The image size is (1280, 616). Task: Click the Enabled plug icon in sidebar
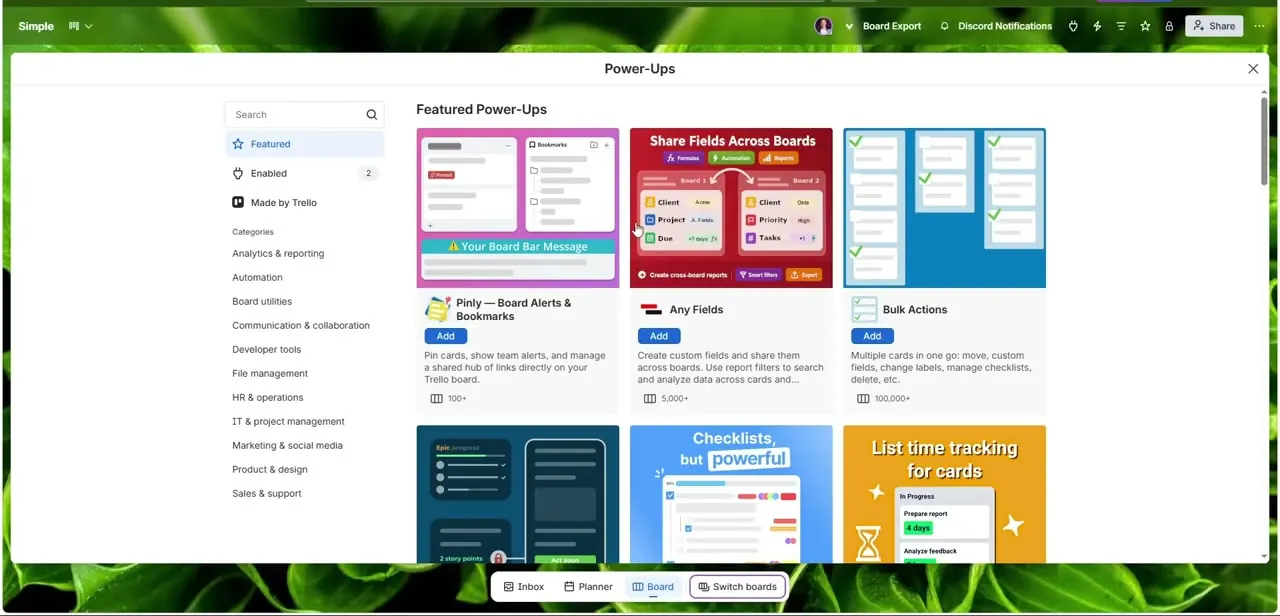(238, 173)
